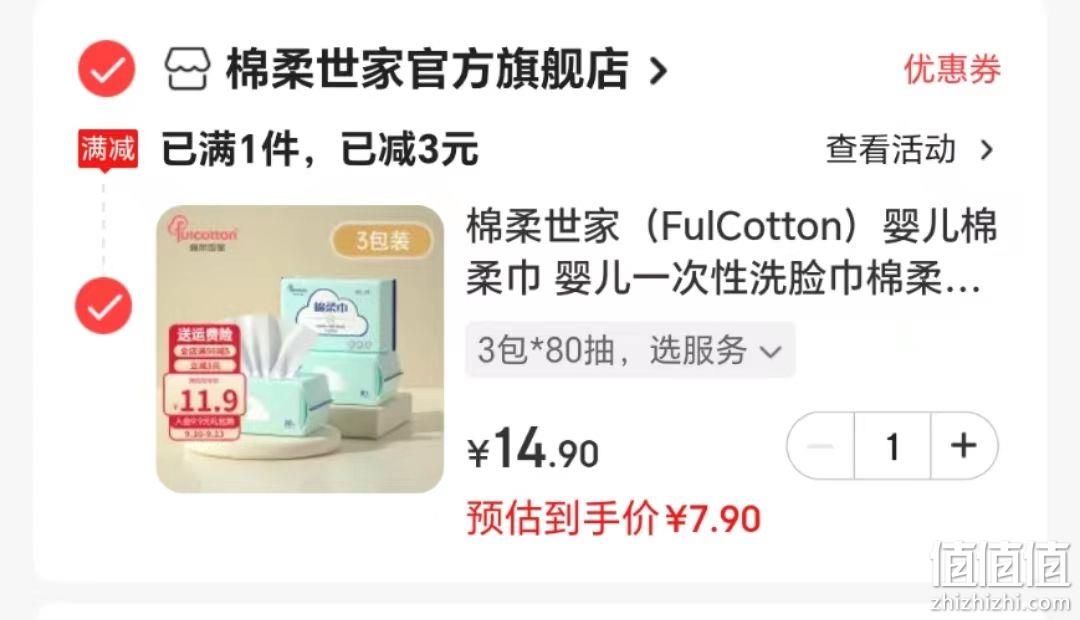Image resolution: width=1080 pixels, height=620 pixels.
Task: Tap the 3包装 label on product image
Action: tap(382, 241)
